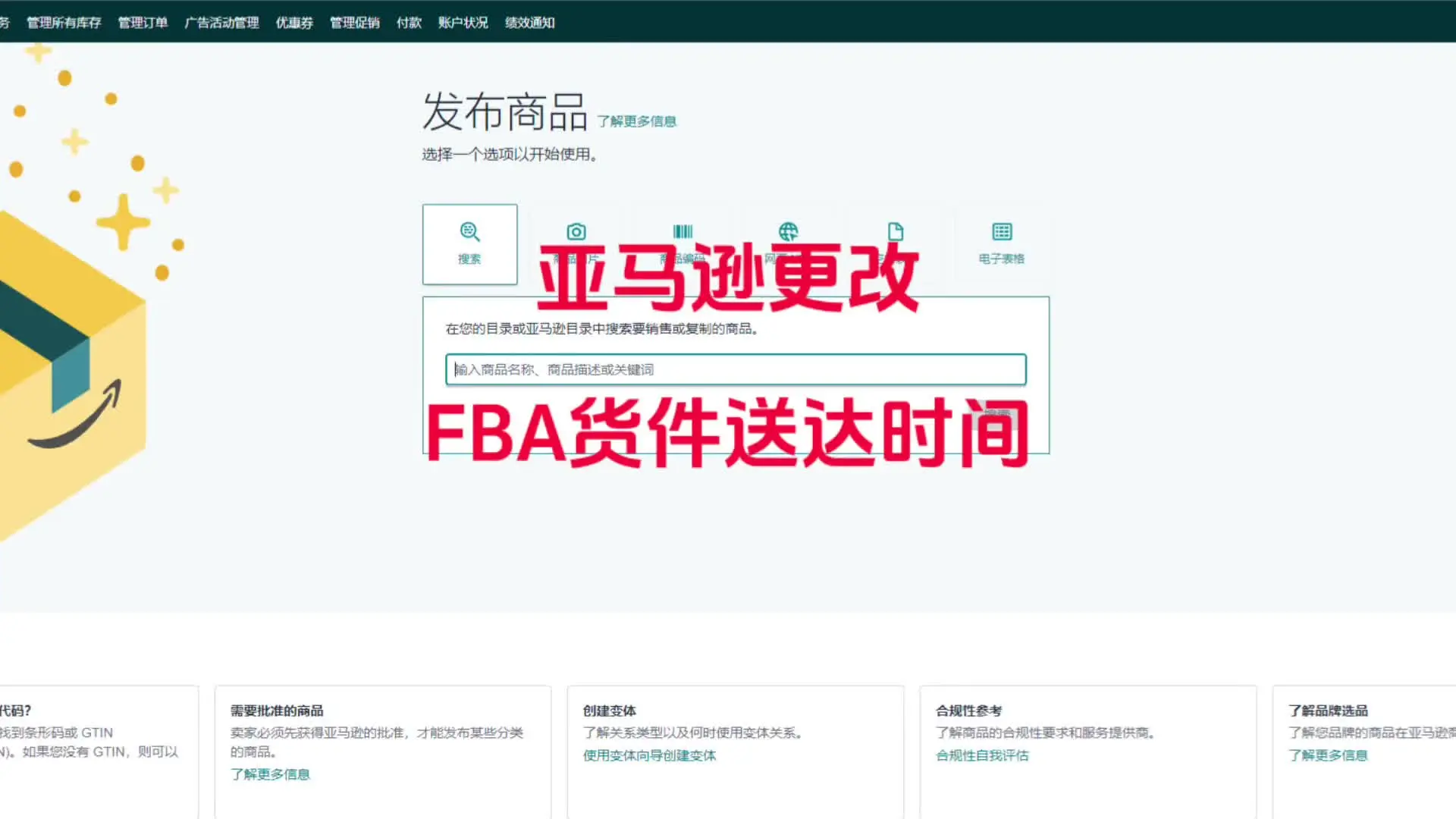Click the blank document file icon
1456x819 pixels.
pos(896,232)
